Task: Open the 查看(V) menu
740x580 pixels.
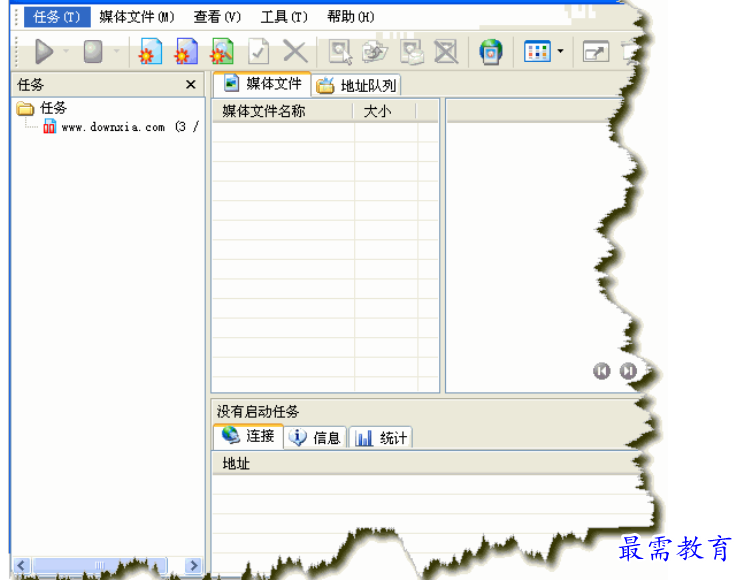Action: coord(217,17)
